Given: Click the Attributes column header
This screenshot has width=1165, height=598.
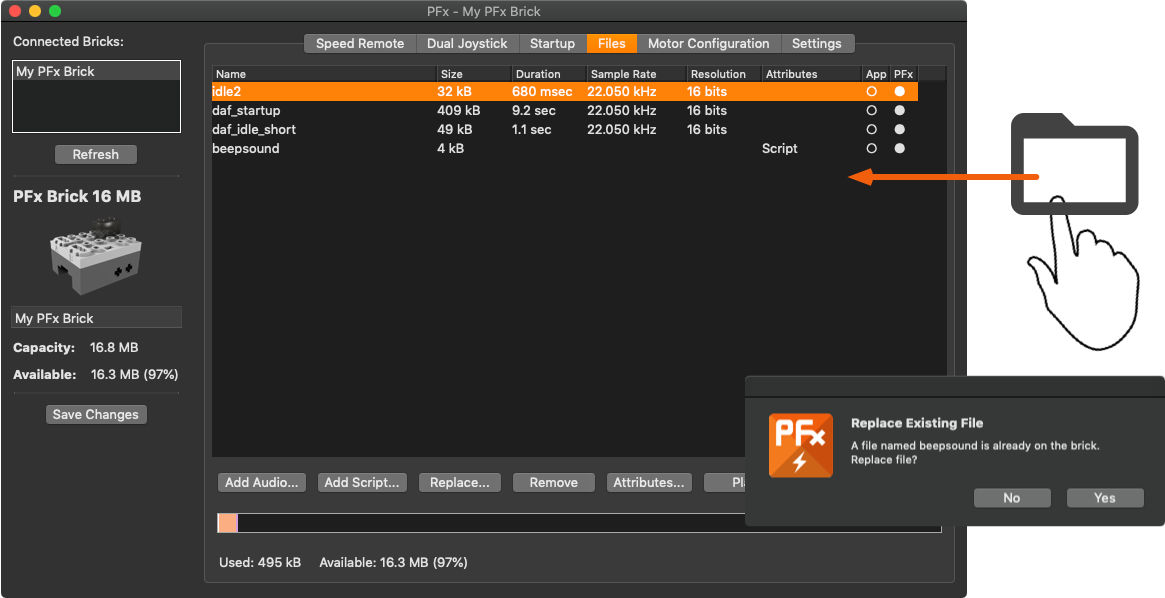Looking at the screenshot, I should coord(812,74).
